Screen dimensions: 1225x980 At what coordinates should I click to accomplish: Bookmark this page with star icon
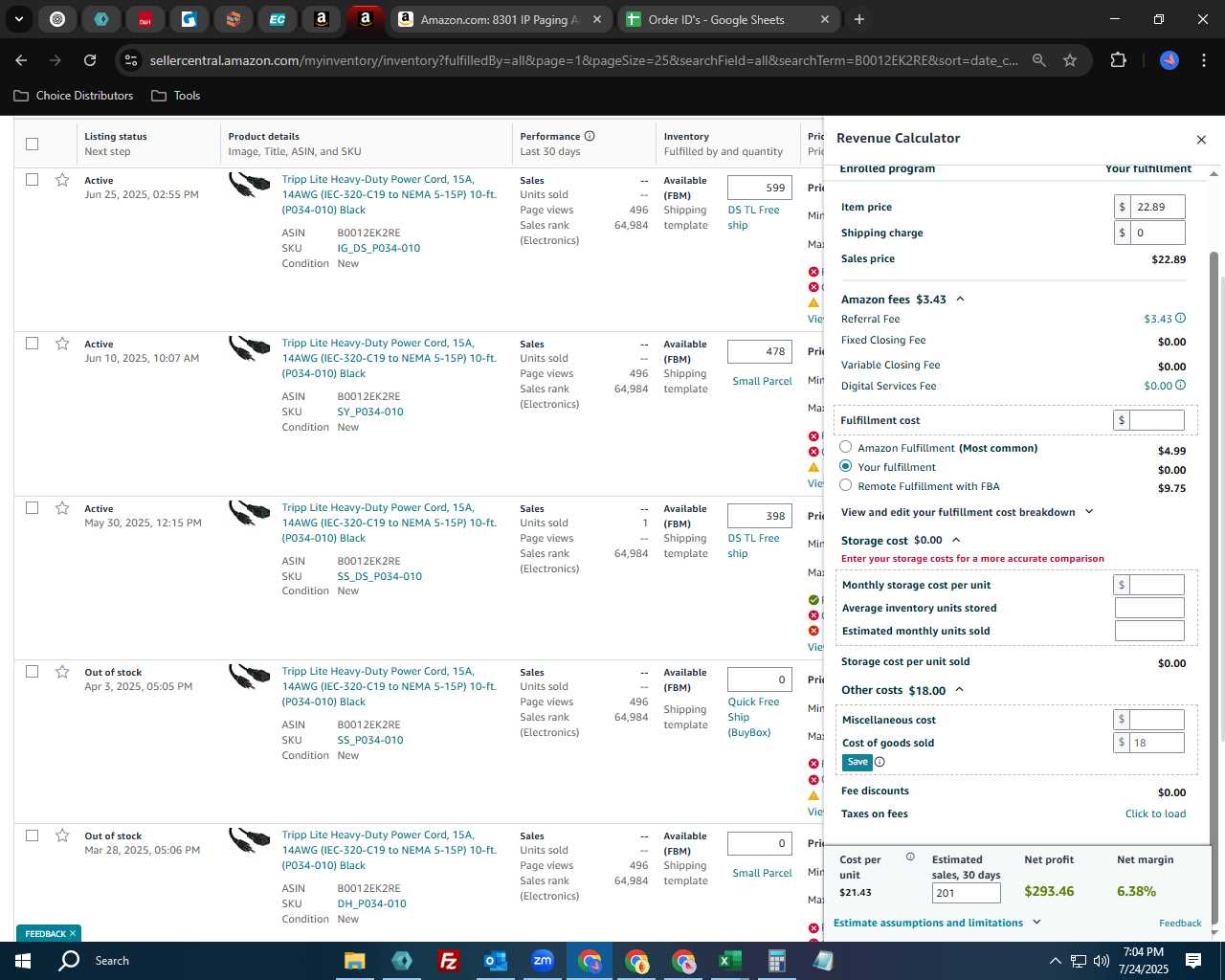pos(1070,60)
